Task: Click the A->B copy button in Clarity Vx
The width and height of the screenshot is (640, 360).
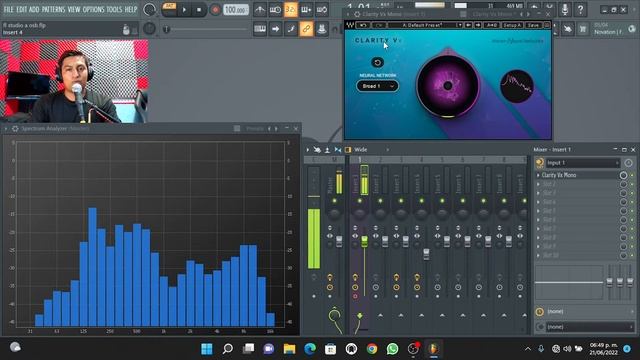Action: pos(491,25)
